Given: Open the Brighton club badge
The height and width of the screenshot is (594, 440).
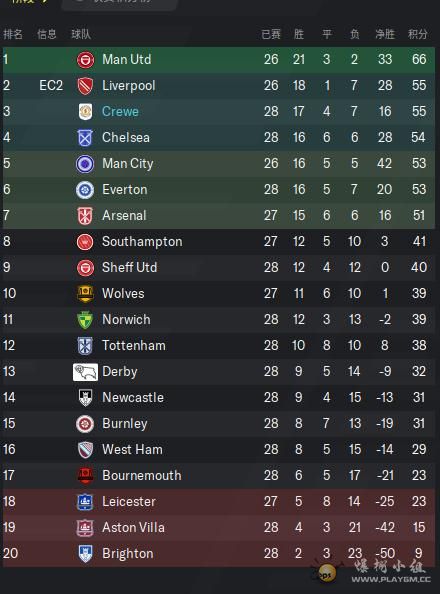Looking at the screenshot, I should (85, 553).
